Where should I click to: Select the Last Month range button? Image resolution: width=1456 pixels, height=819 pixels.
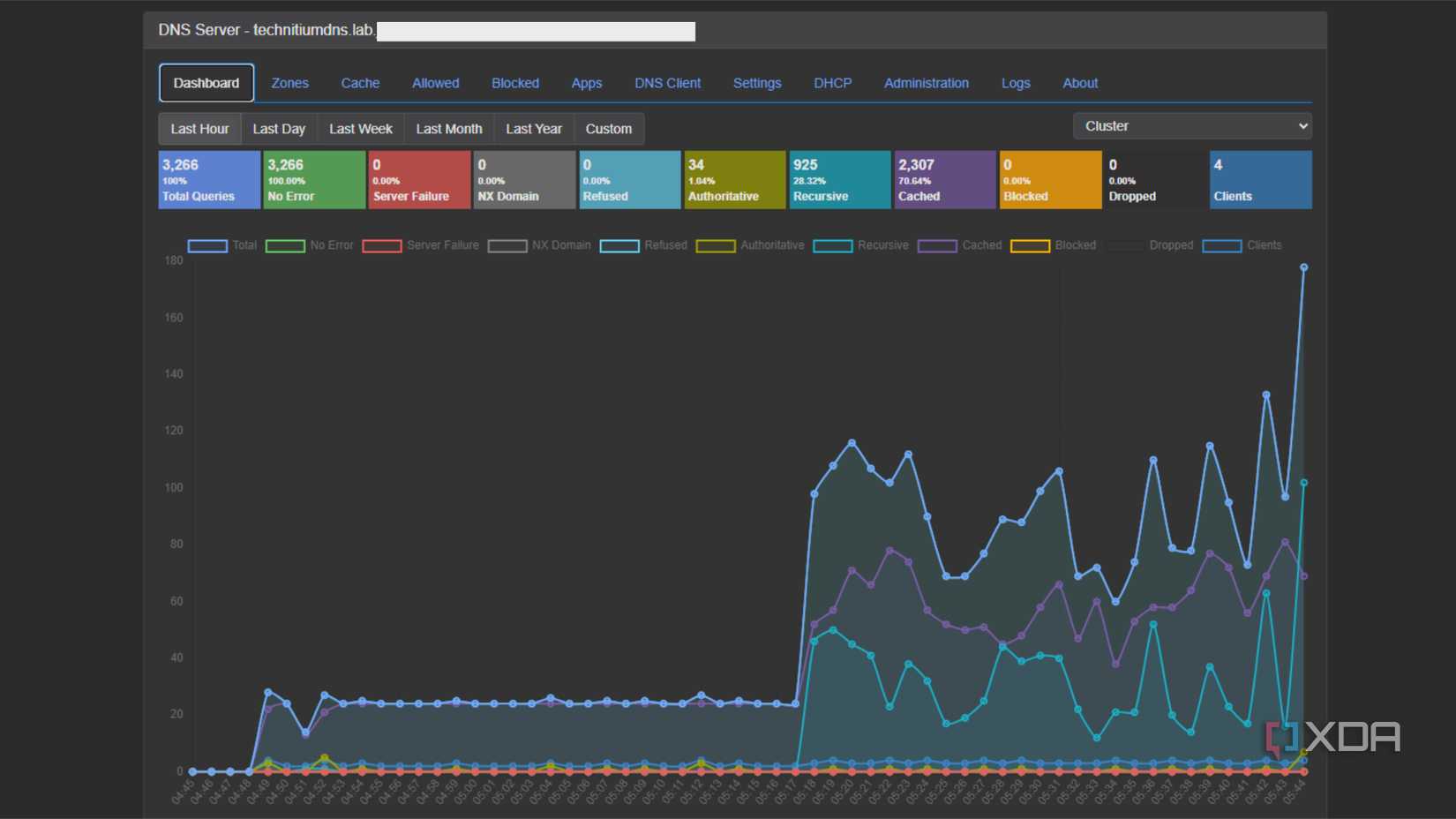(x=449, y=129)
